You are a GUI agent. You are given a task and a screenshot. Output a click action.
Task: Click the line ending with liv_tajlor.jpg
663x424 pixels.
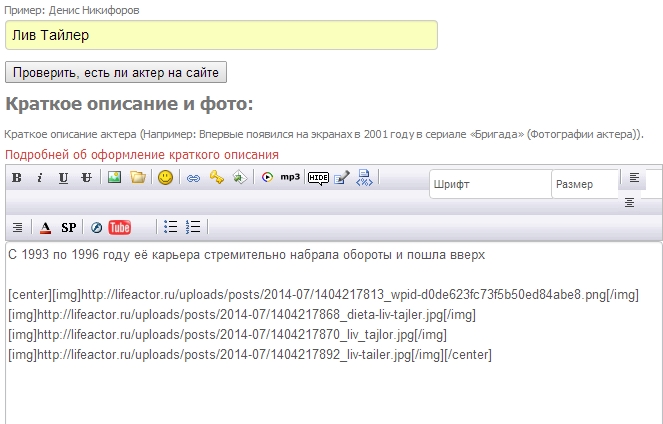point(227,335)
